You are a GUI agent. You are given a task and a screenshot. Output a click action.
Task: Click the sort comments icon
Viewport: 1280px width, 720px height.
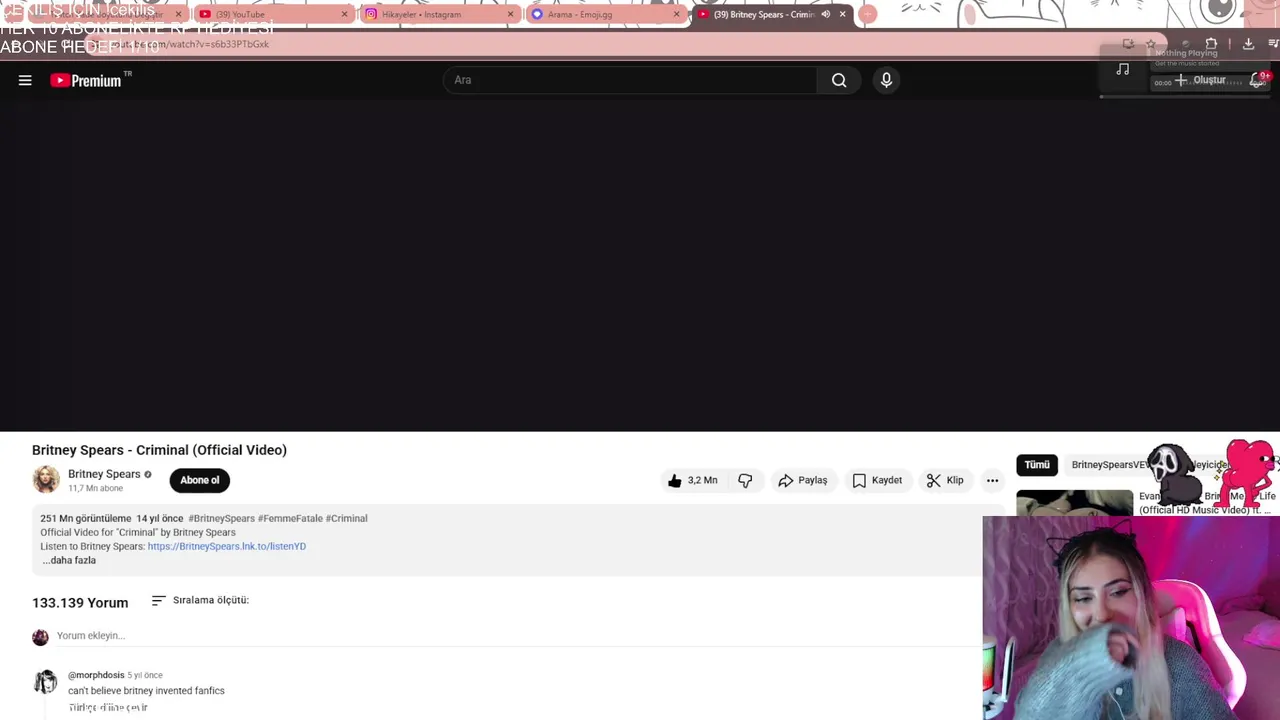point(158,600)
